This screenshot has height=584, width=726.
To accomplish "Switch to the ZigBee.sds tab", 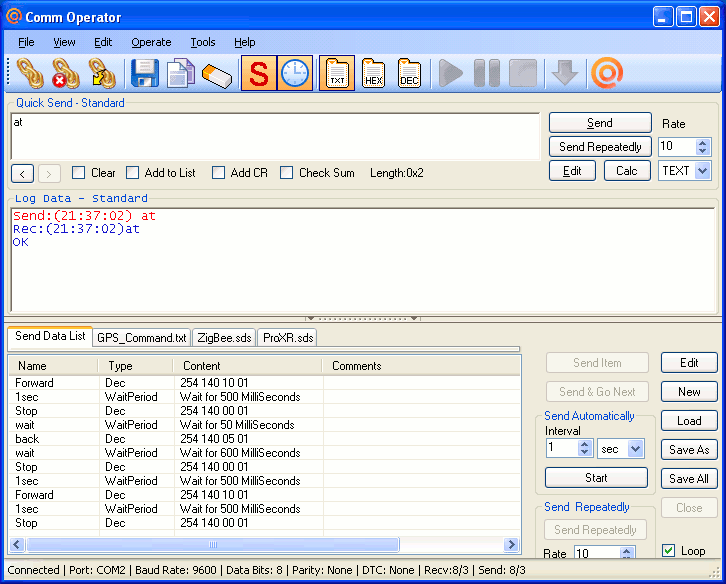I will 224,338.
